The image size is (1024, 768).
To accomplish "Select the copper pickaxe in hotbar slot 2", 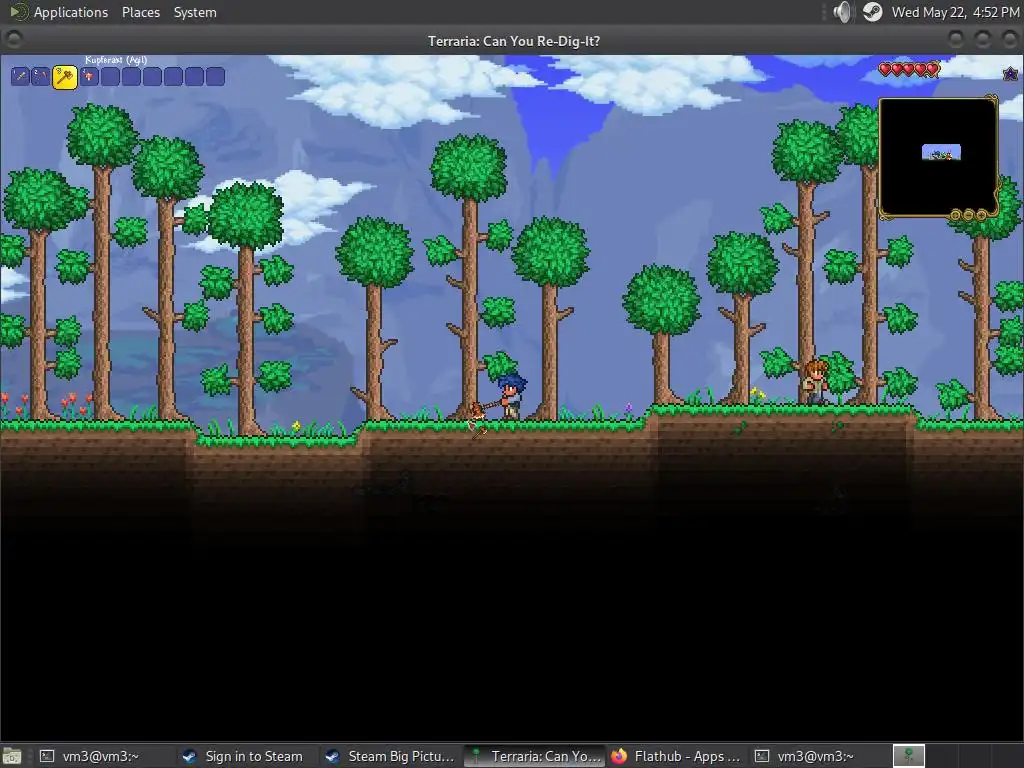I will 40,76.
